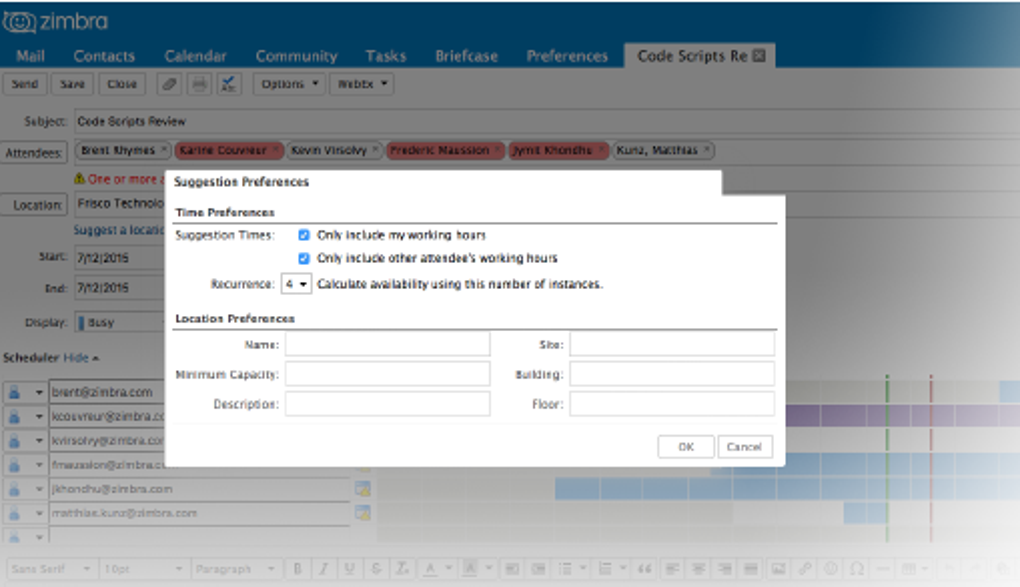The width and height of the screenshot is (1020, 587).
Task: Click OK in Suggestion Preferences dialog
Action: 686,446
